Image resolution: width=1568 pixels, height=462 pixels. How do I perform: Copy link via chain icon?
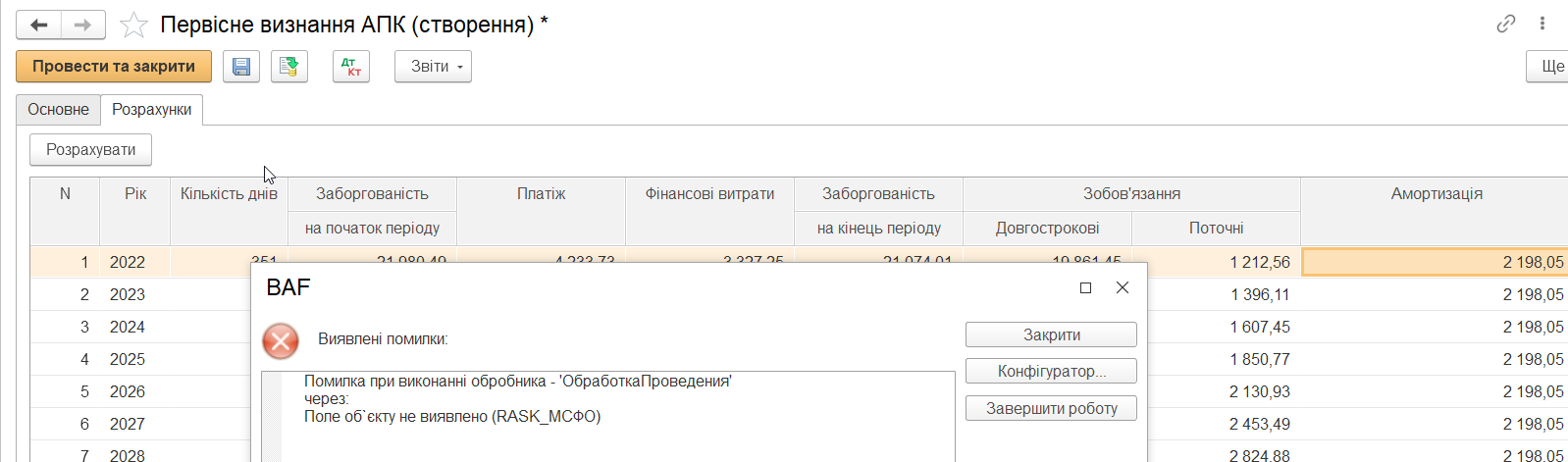tap(1505, 24)
